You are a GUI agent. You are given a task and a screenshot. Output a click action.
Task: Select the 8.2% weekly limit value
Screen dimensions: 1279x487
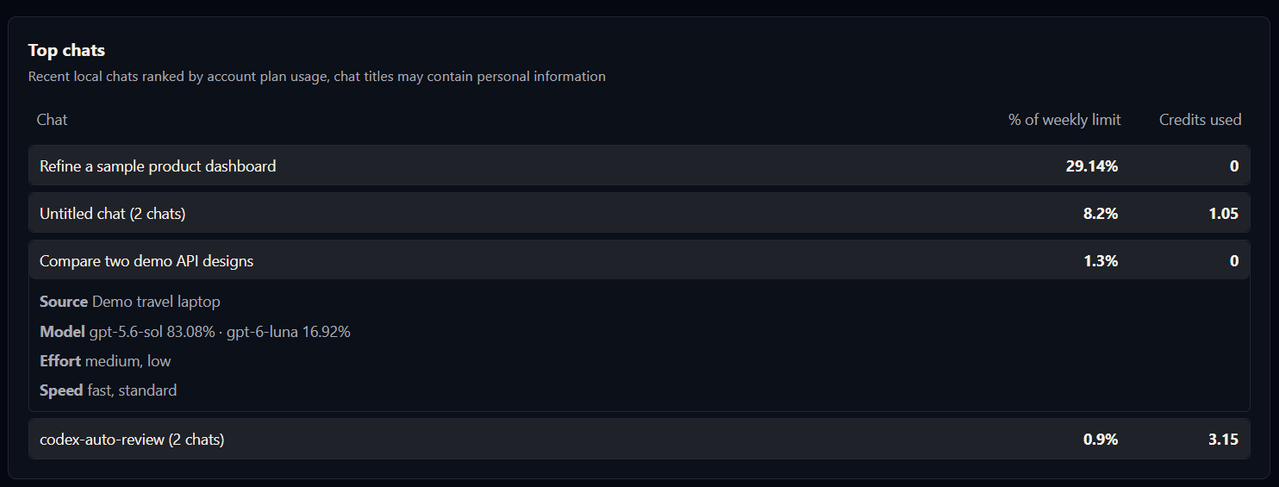[1100, 213]
